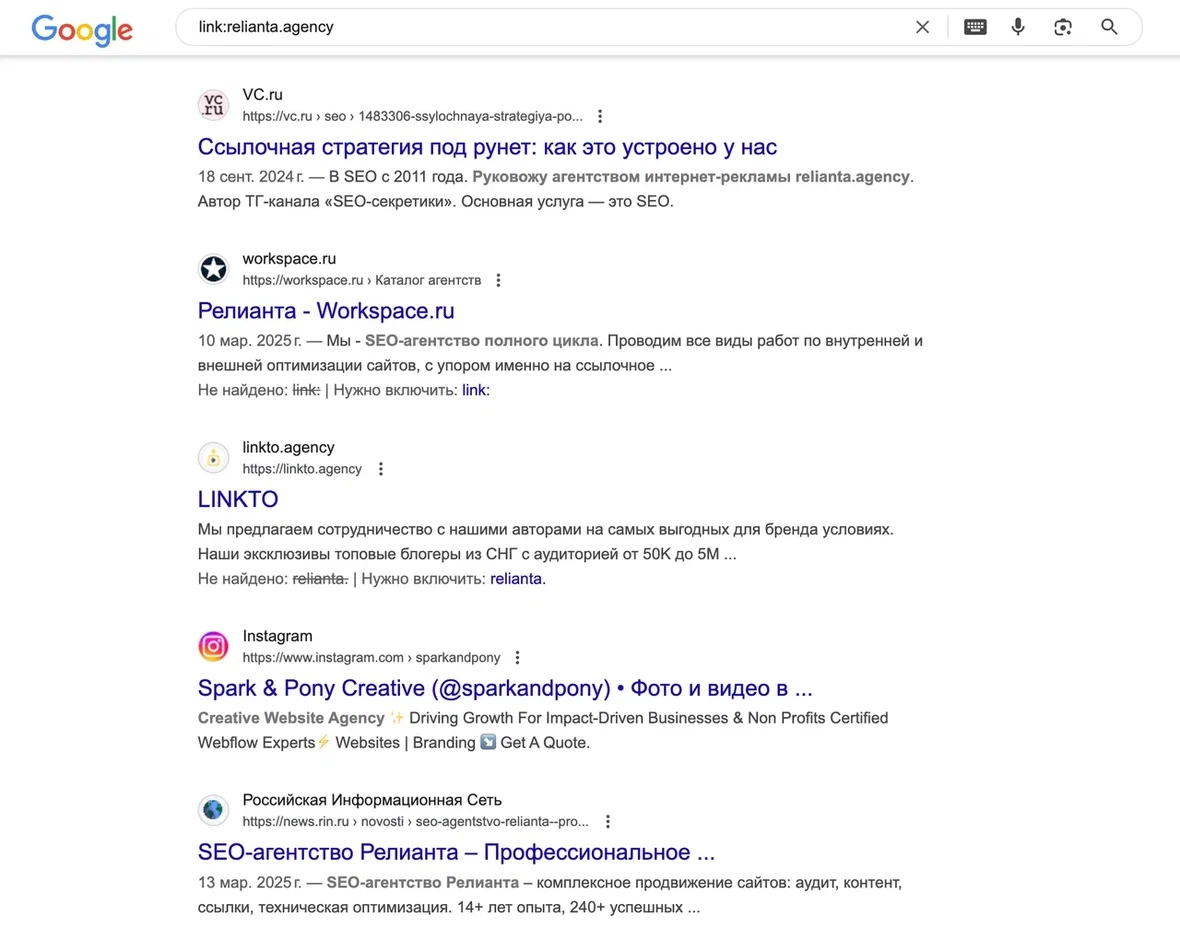
Task: Click the 'linkto.agency' site name
Action: tap(288, 448)
